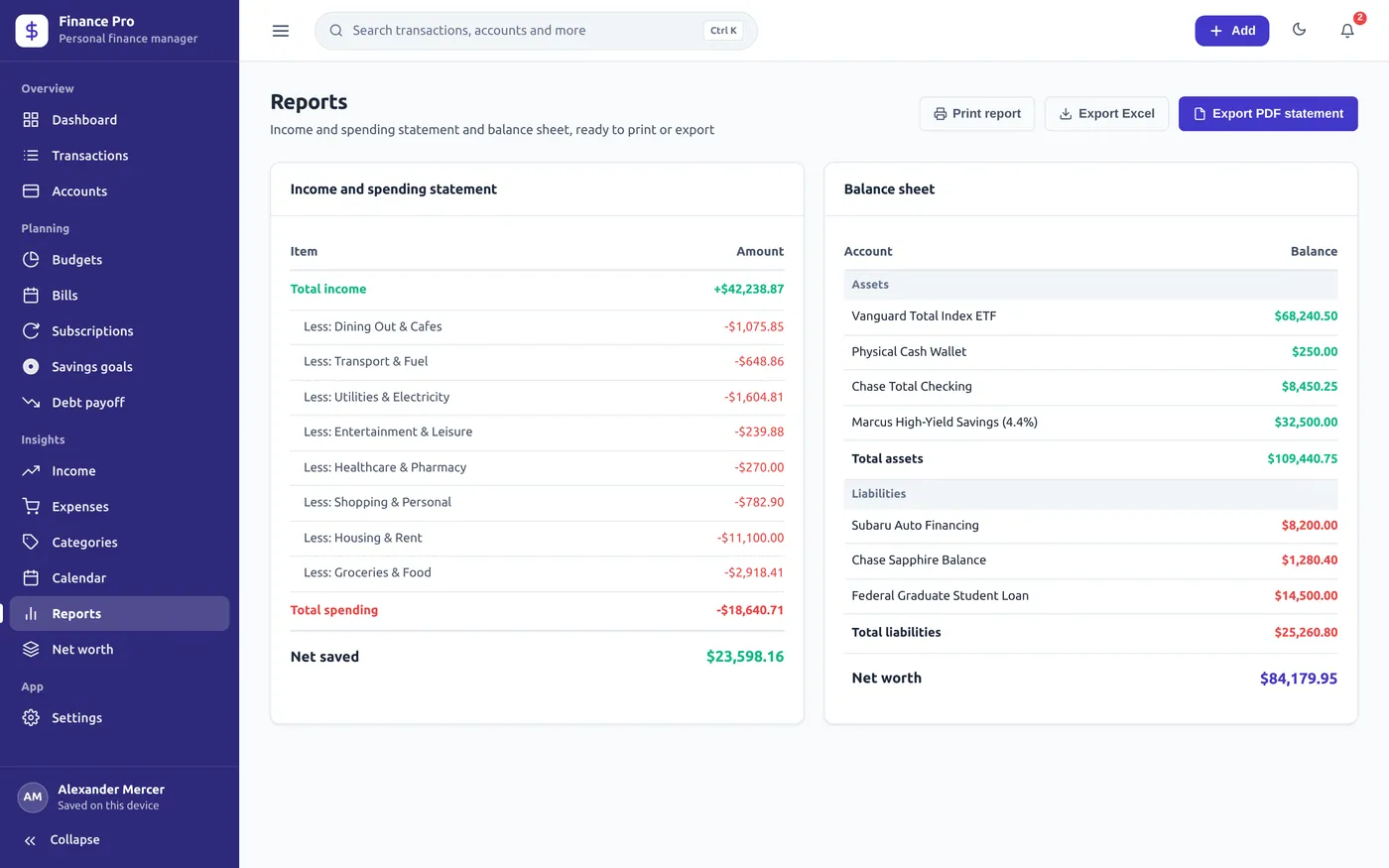Click the Budgets pie chart icon
This screenshot has height=868, width=1389.
pos(31,260)
